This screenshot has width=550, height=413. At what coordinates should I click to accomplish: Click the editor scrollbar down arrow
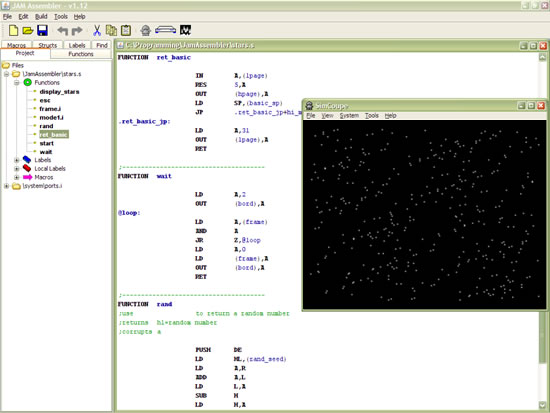click(x=542, y=405)
